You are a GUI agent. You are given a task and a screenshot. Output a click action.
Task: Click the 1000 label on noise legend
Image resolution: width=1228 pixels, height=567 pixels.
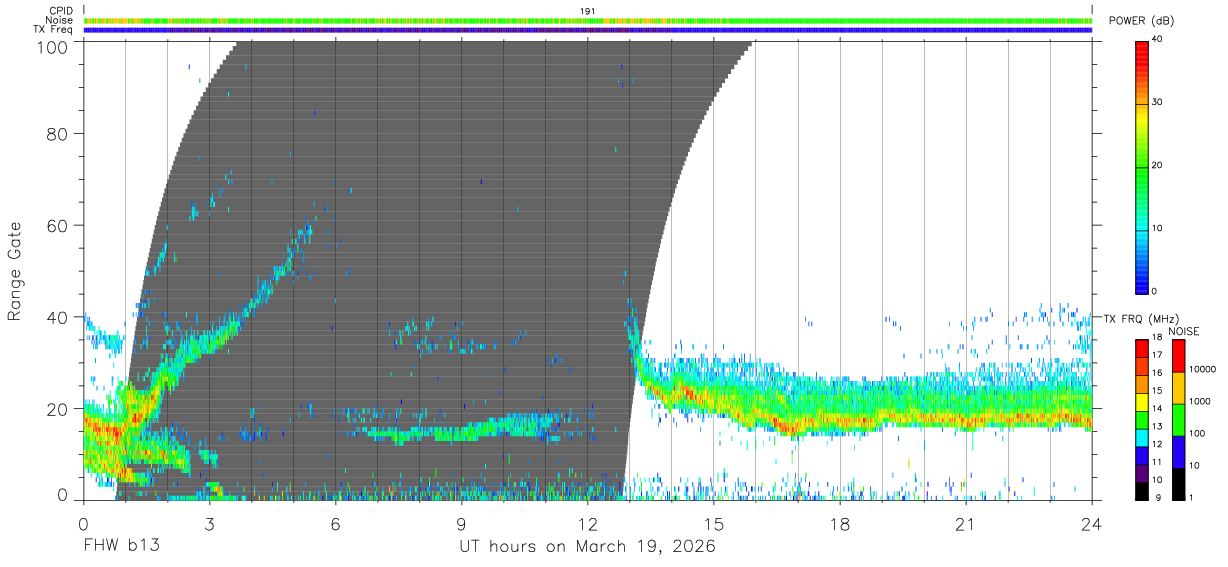tap(1198, 401)
